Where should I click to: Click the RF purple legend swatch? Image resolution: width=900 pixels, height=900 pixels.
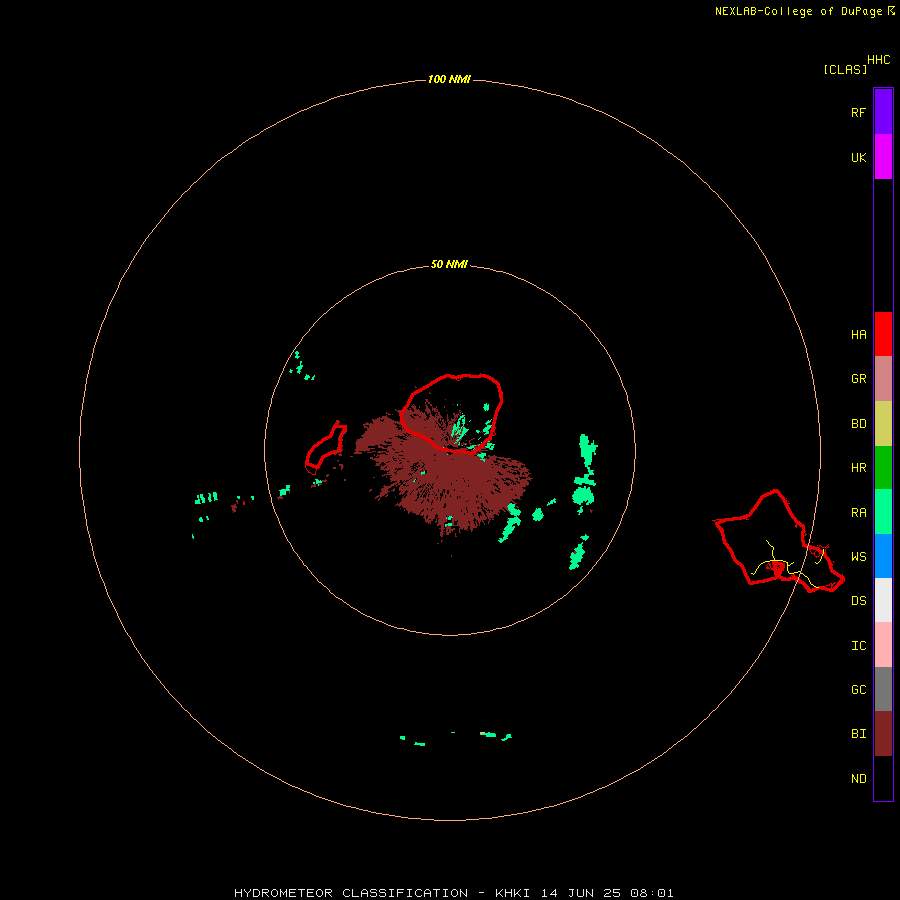click(883, 112)
